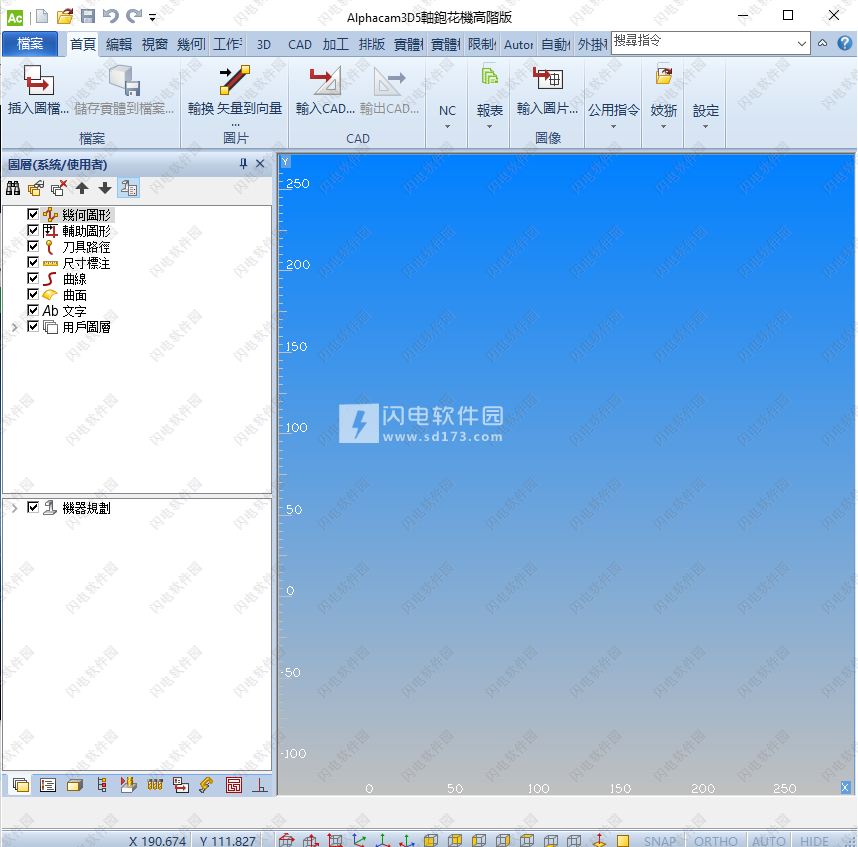858x847 pixels.
Task: Click the New file icon in quick access toolbar
Action: point(42,16)
